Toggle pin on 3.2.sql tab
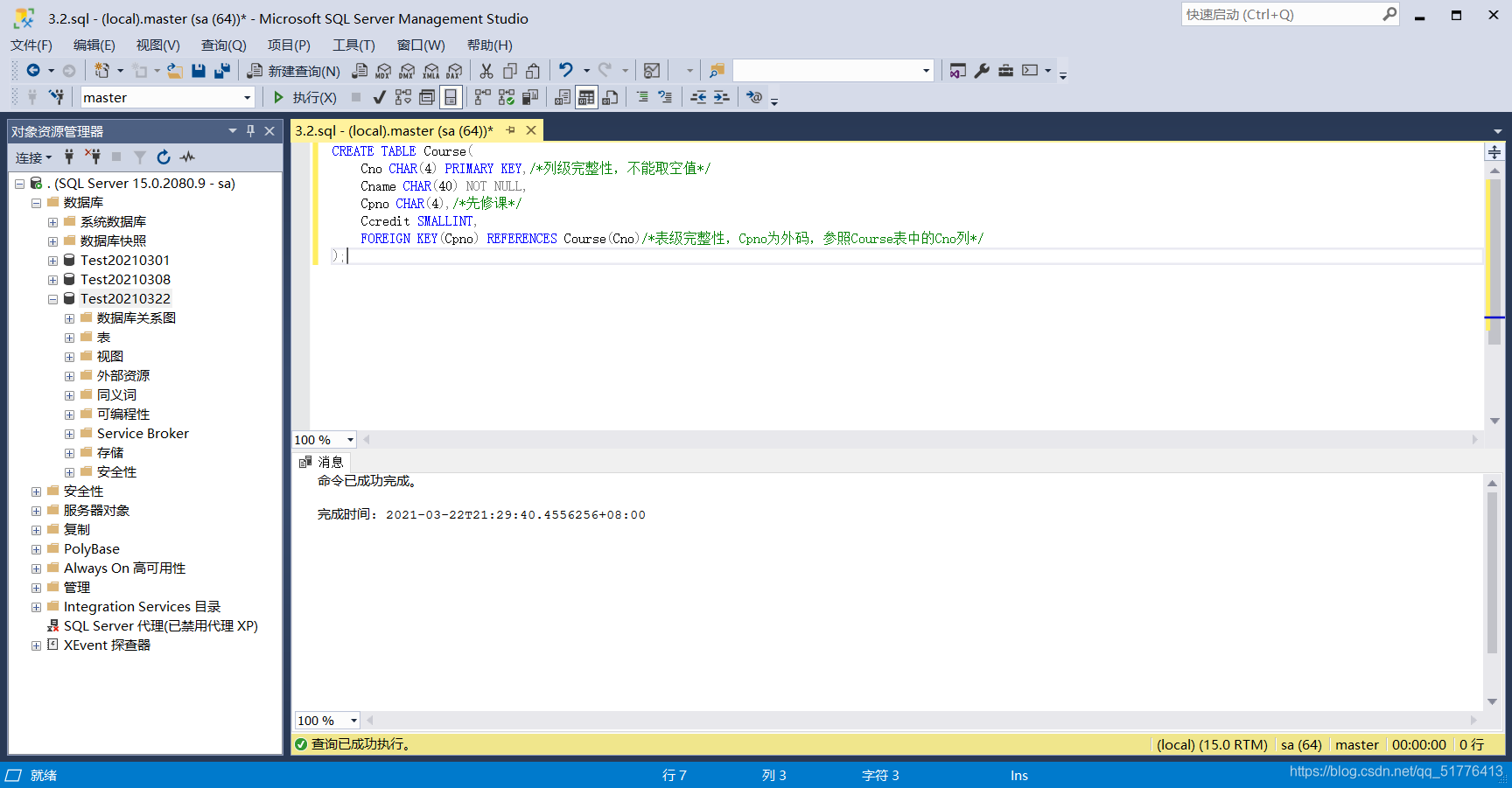 click(x=511, y=130)
